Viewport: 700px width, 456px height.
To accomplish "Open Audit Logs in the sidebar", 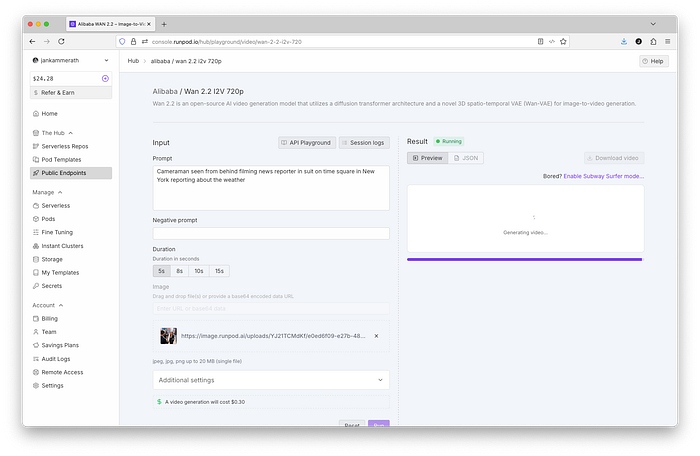I will (x=55, y=359).
